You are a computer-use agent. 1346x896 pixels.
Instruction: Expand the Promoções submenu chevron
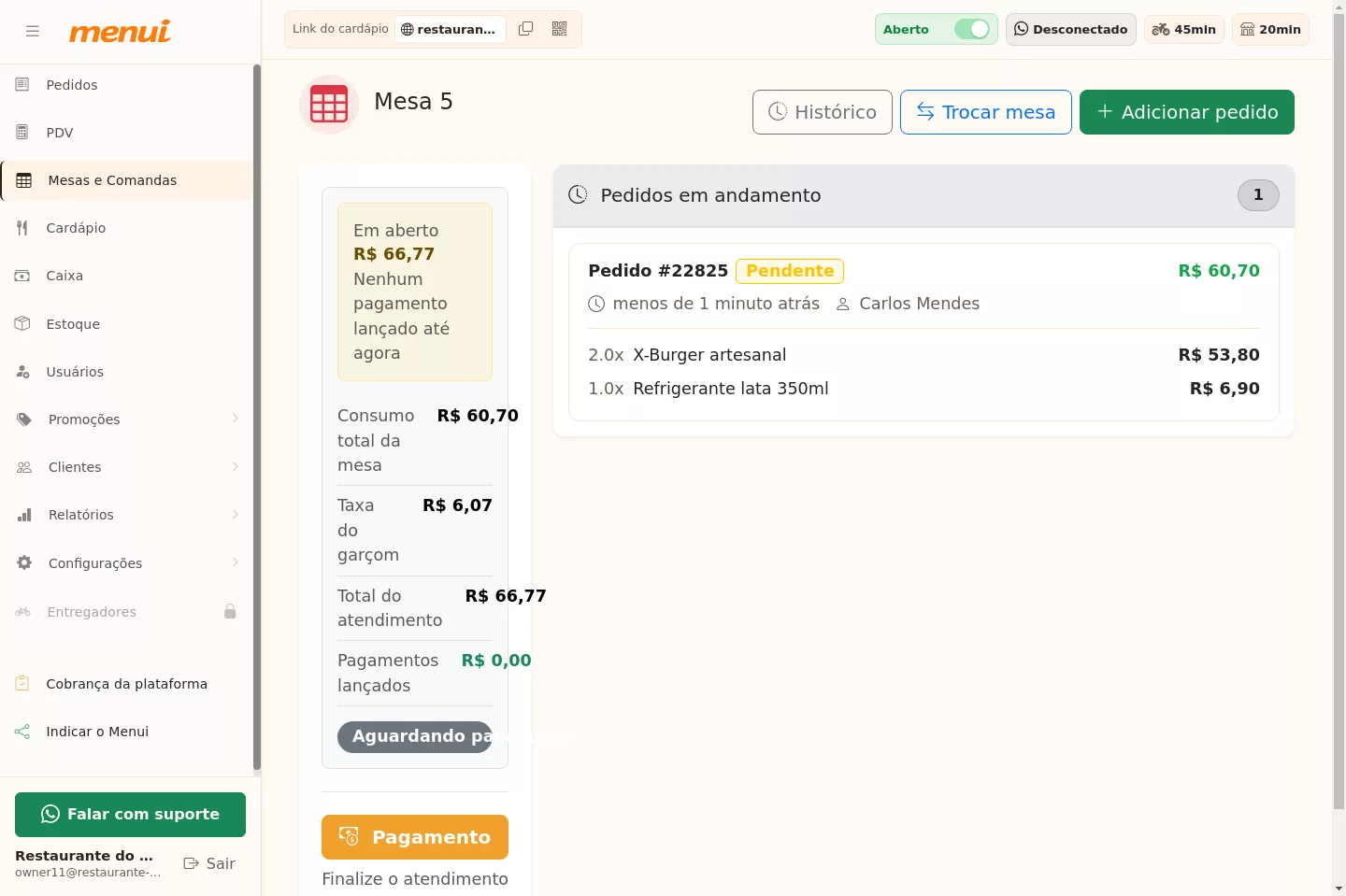(236, 419)
